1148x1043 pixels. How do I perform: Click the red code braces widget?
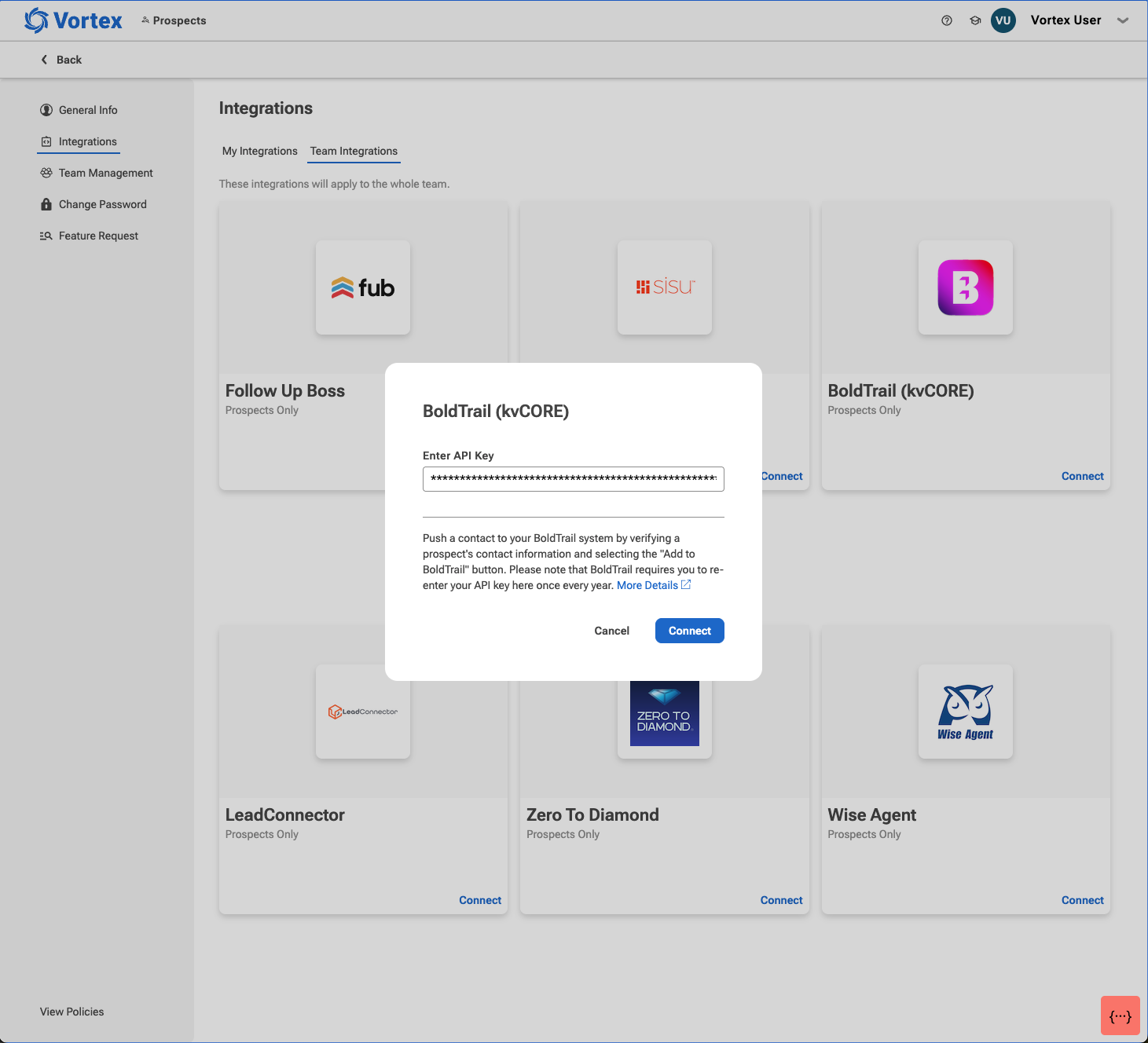coord(1120,1016)
